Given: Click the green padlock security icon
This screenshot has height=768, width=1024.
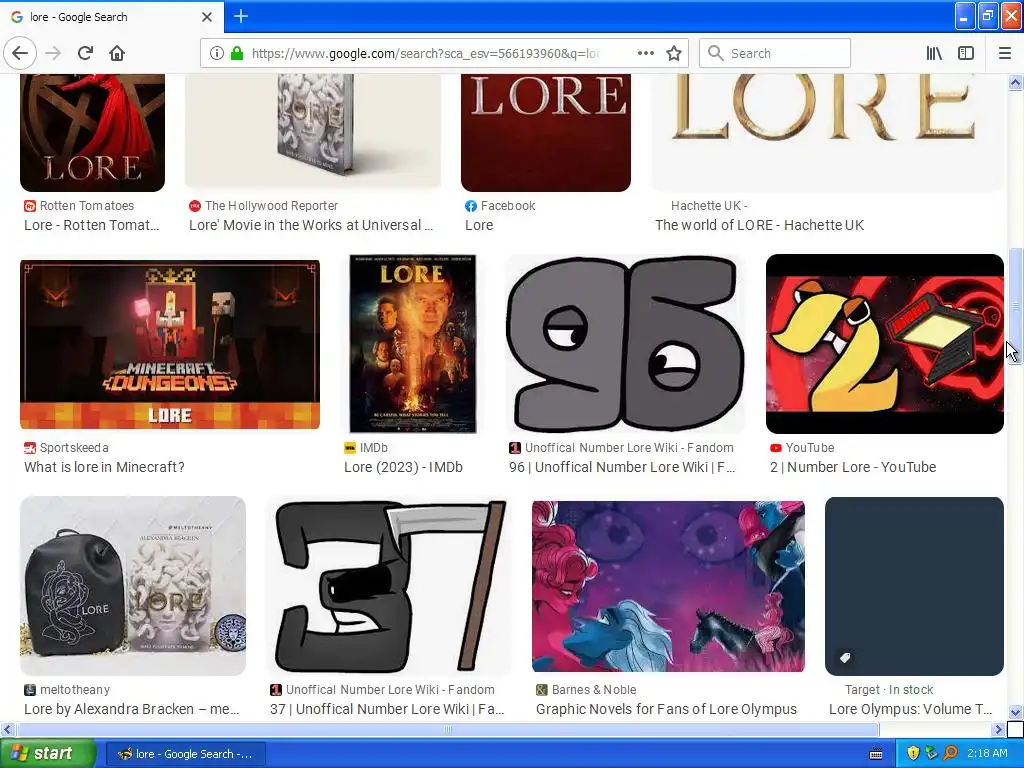Looking at the screenshot, I should pyautogui.click(x=236, y=53).
